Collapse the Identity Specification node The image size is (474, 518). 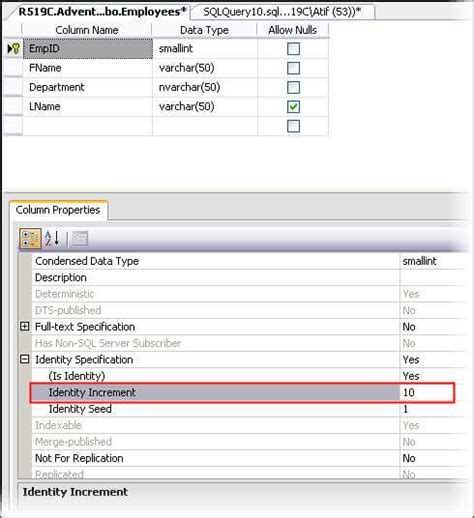(x=25, y=359)
